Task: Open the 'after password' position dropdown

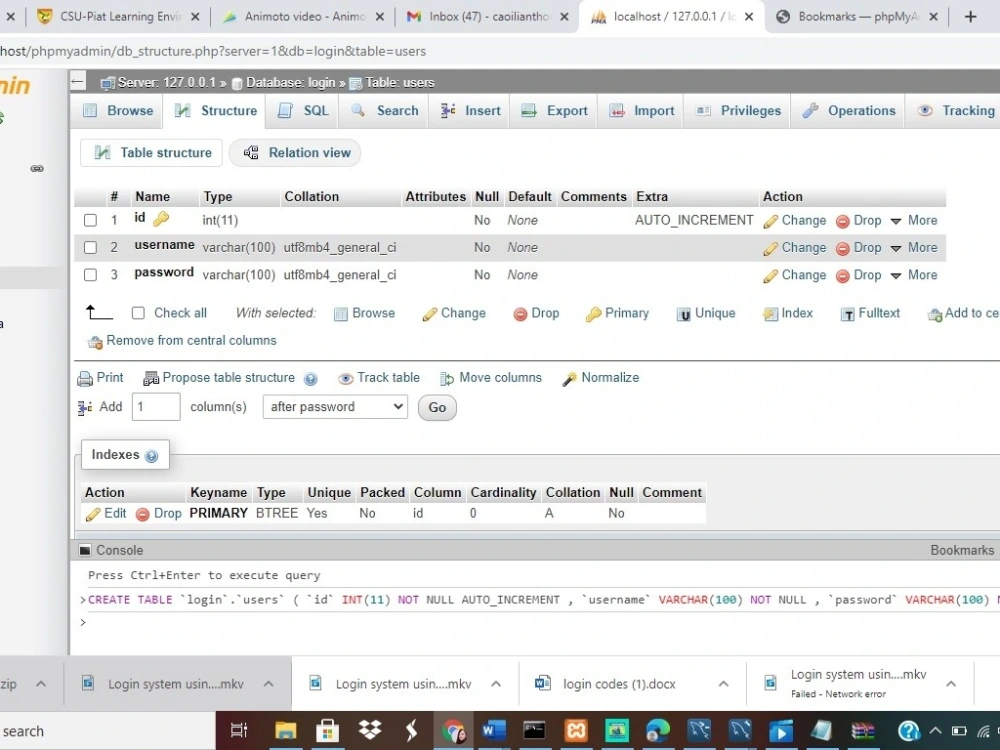Action: point(335,407)
